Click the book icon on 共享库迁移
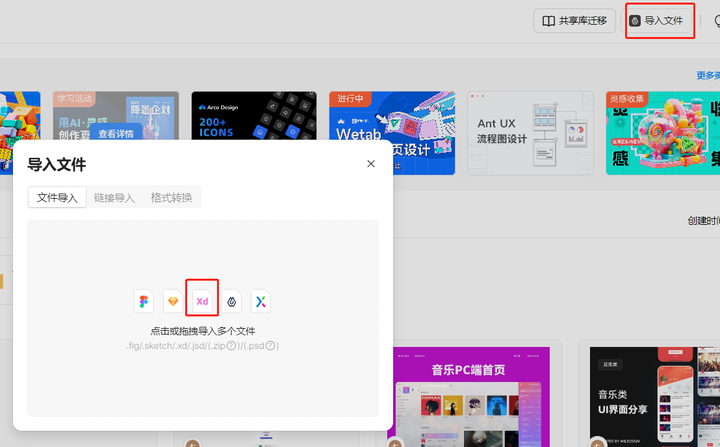 [x=549, y=21]
